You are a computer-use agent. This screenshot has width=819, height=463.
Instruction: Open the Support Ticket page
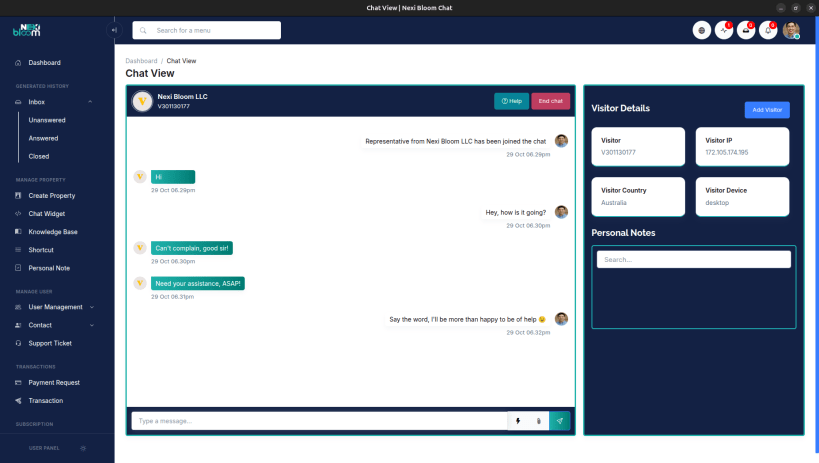pyautogui.click(x=50, y=343)
